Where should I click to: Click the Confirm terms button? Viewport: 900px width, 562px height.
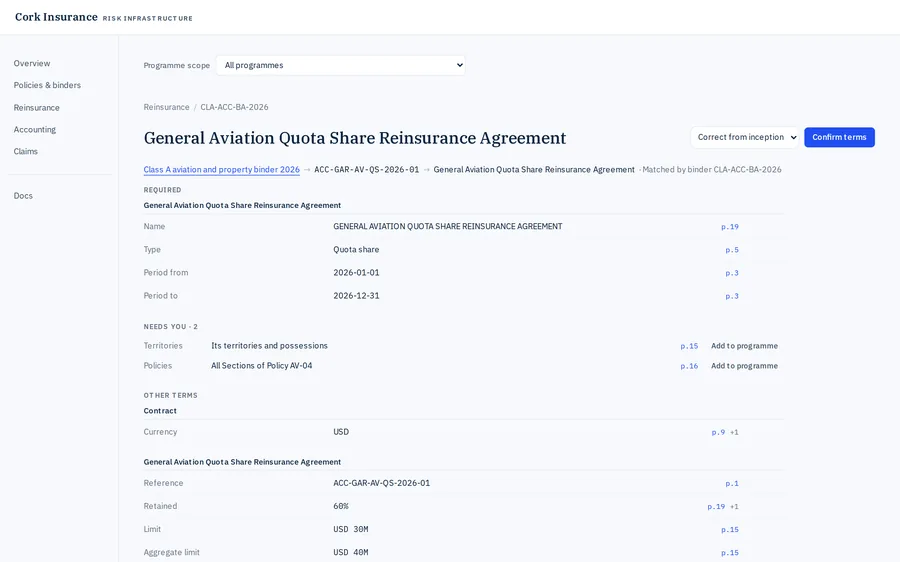pyautogui.click(x=839, y=137)
